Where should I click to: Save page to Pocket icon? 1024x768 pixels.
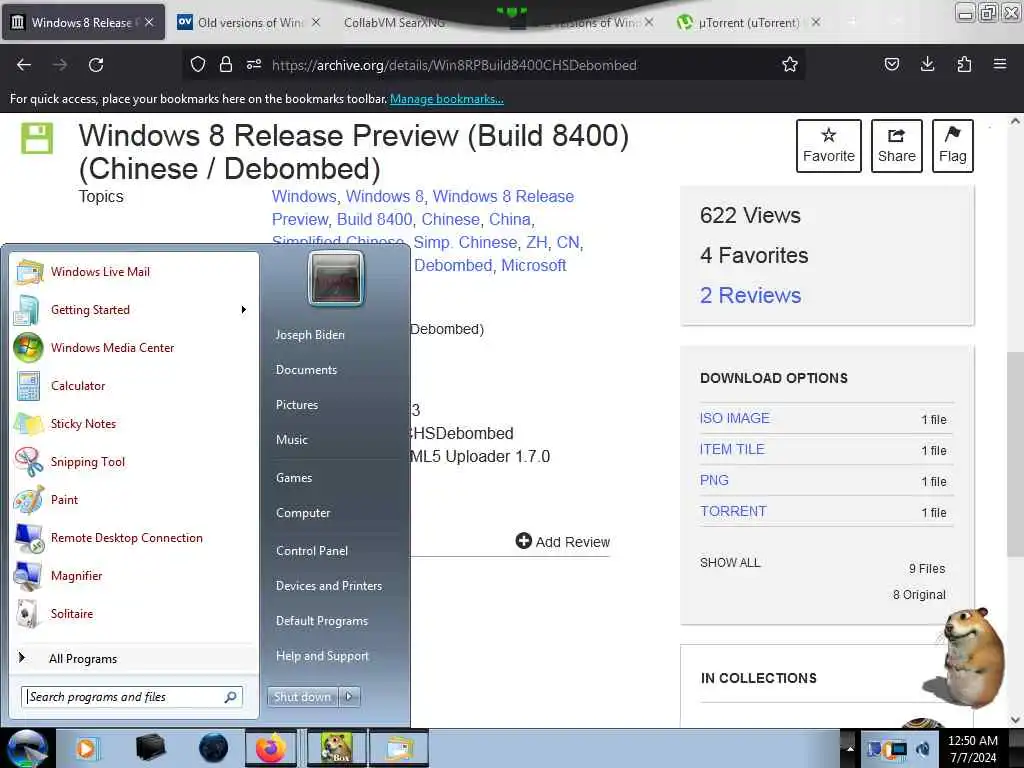click(x=891, y=64)
